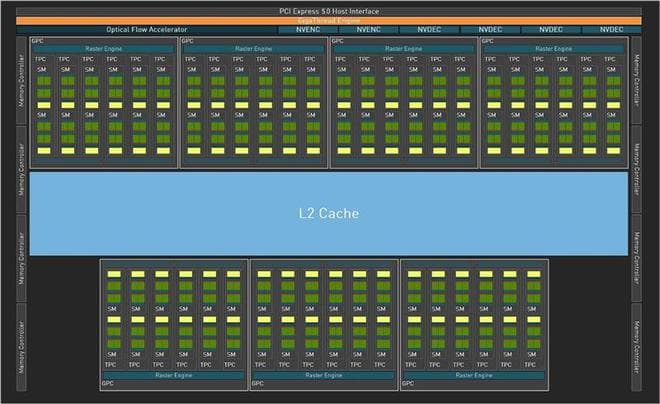Select GPC label of second top cluster
Viewport: 660px width, 404px height.
tap(188, 41)
